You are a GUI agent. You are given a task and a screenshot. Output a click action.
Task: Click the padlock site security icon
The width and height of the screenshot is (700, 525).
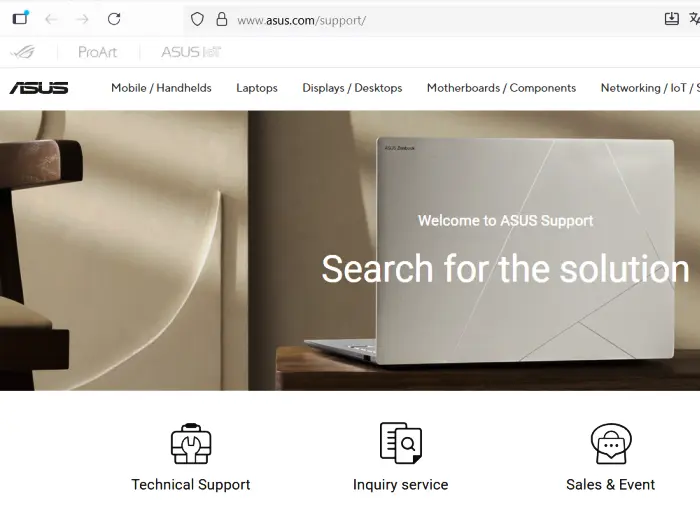(x=221, y=19)
